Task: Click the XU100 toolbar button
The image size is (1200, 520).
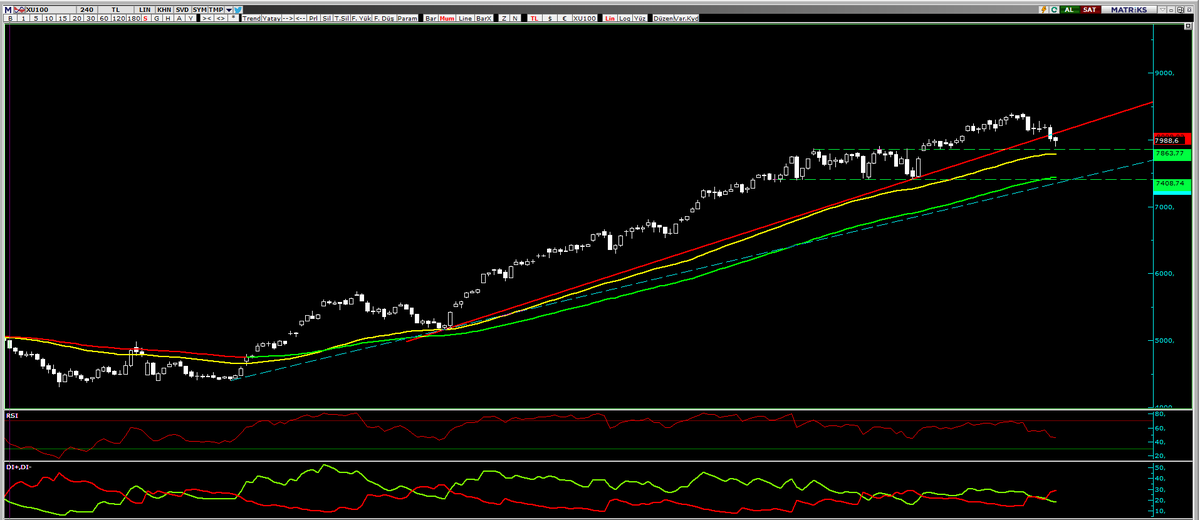Action: (x=584, y=19)
